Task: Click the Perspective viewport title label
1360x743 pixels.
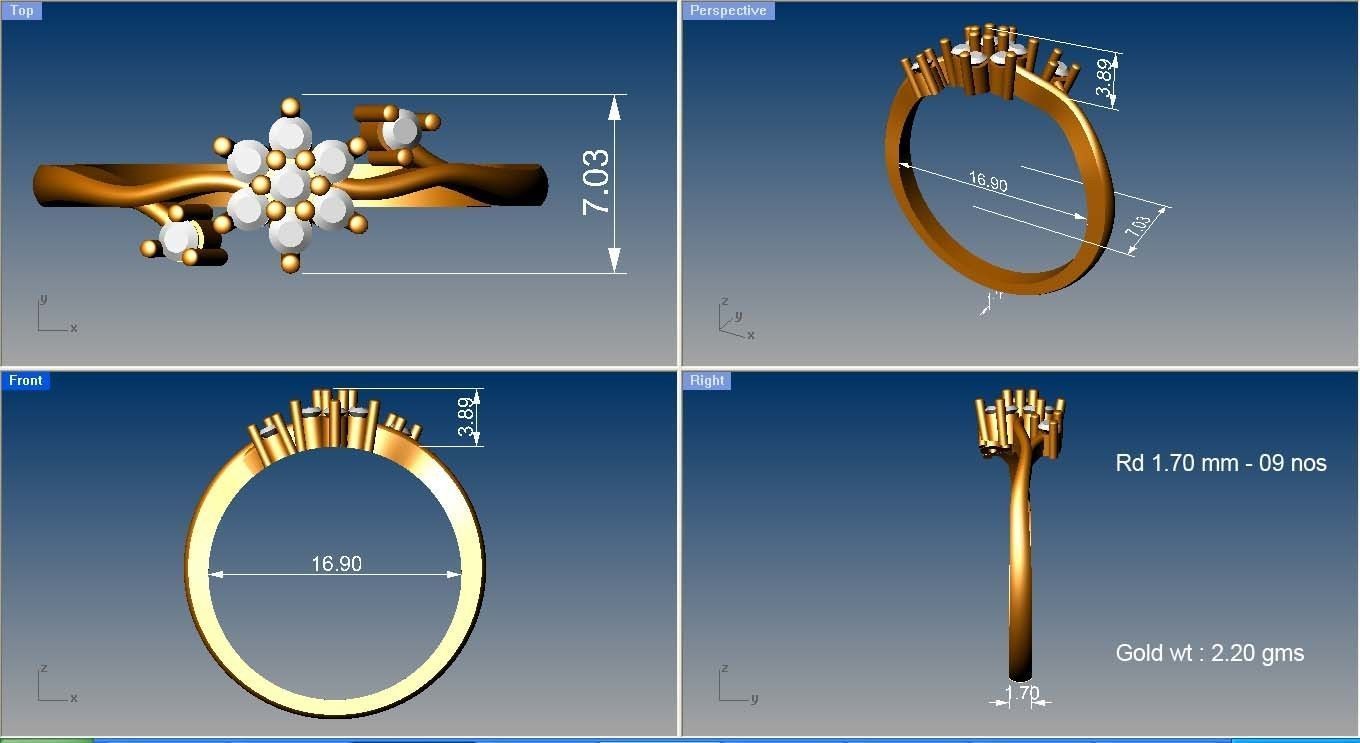Action: pos(728,11)
